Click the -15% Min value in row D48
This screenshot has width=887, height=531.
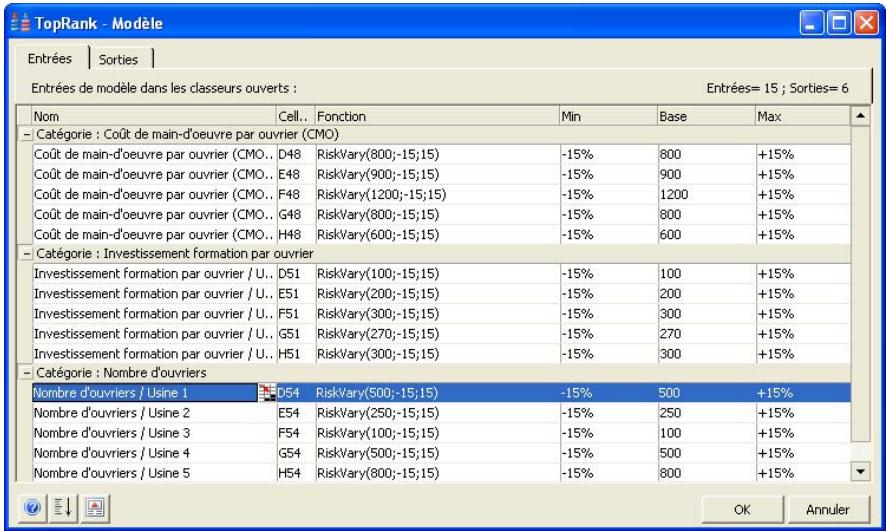coord(577,154)
